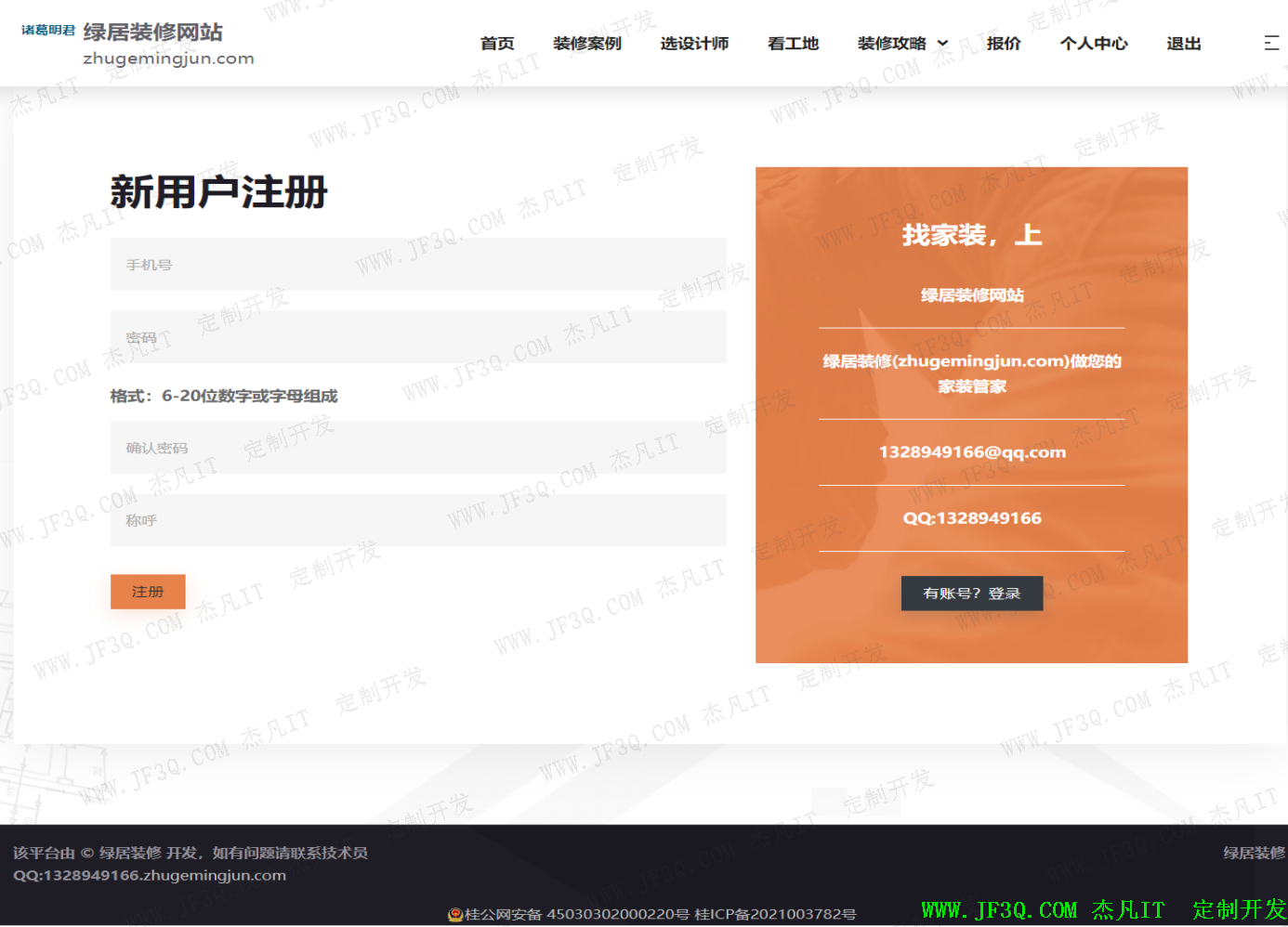The image size is (1288, 927).
Task: Click the 绿居装修 footer link at right
Action: click(x=1254, y=853)
